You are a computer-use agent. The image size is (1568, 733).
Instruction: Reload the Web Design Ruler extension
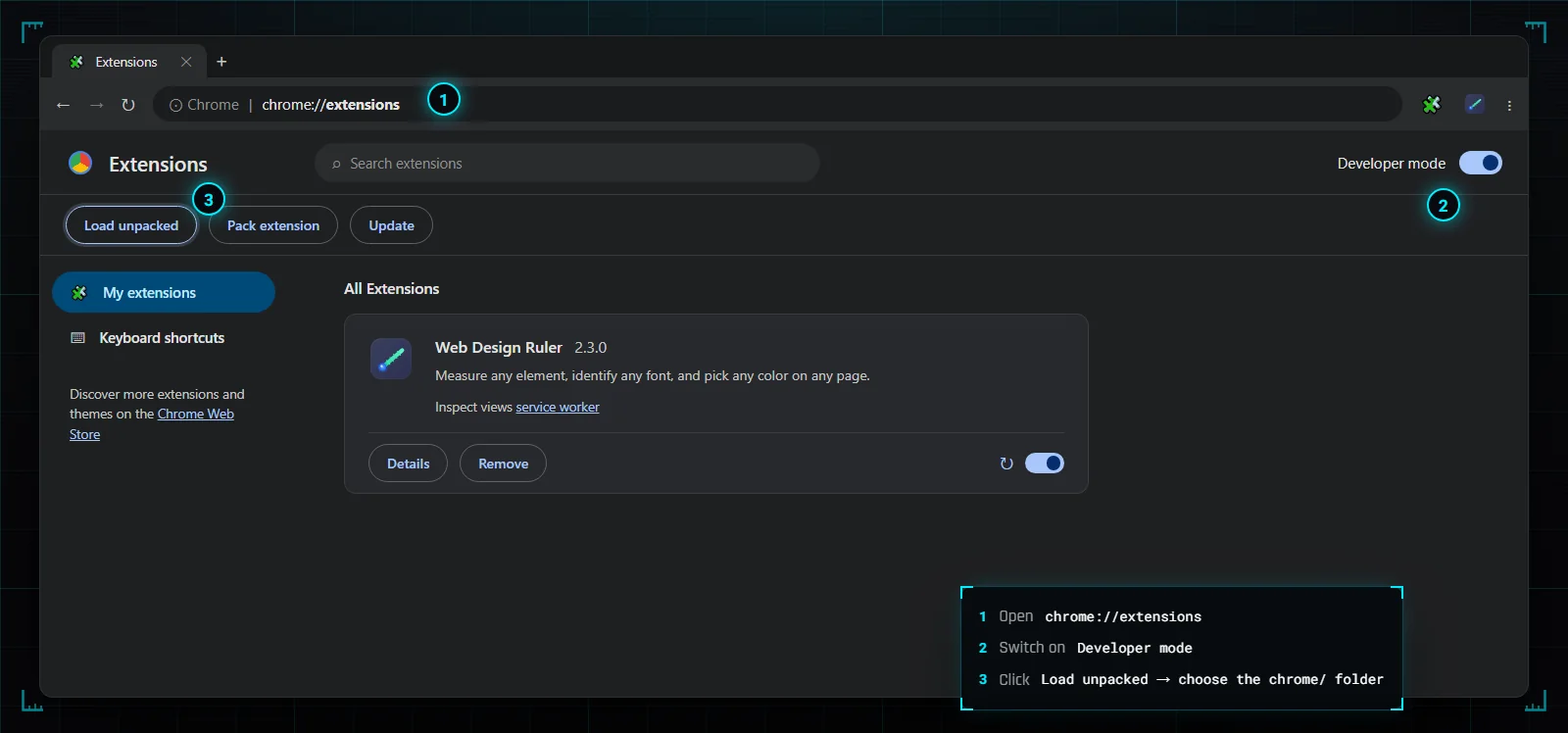[x=1006, y=464]
